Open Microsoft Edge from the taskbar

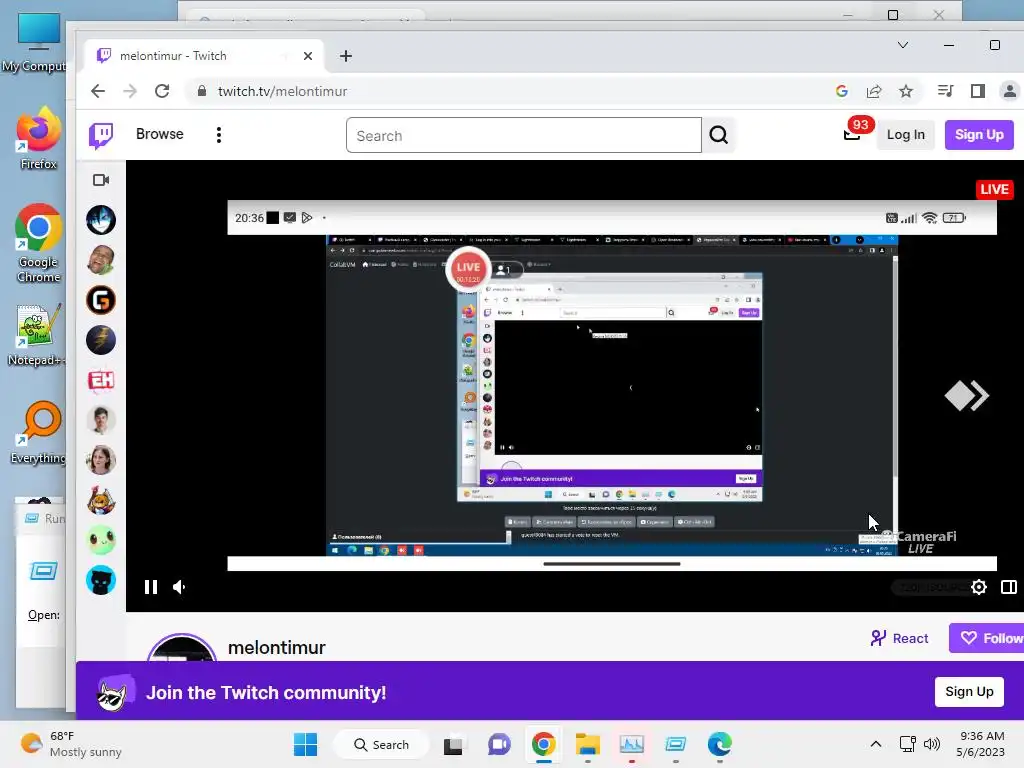(x=720, y=744)
